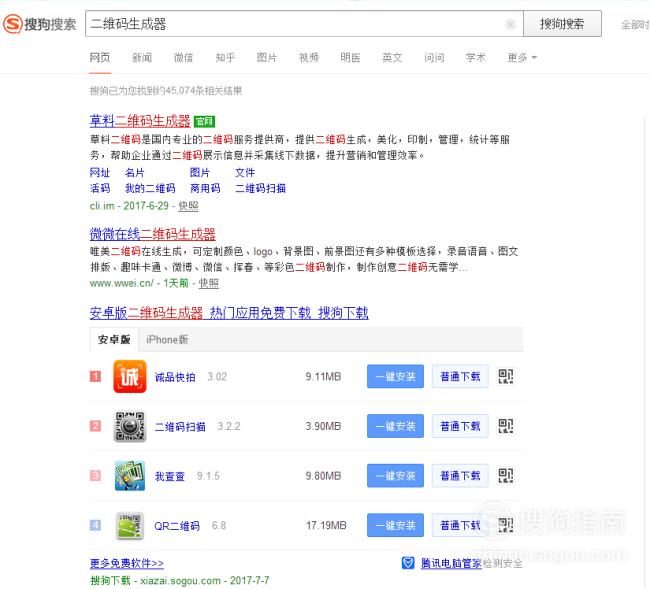Open the 我查查 app icon
Viewport: 650px width, 589px height.
click(x=130, y=475)
